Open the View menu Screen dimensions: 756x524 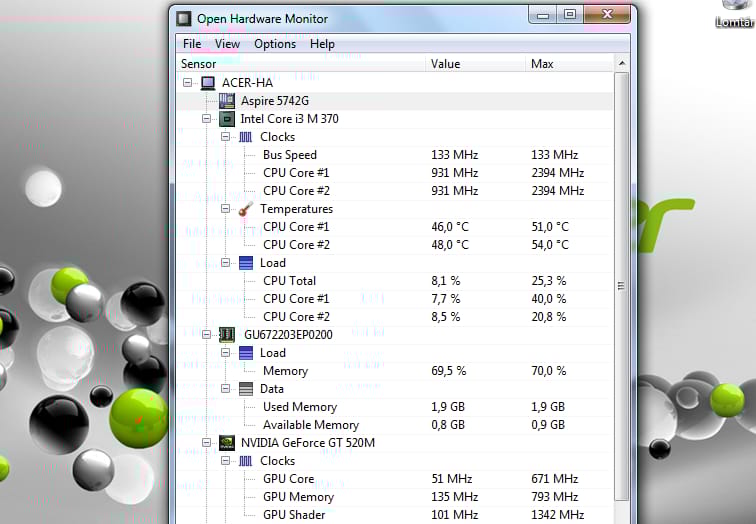pos(227,44)
